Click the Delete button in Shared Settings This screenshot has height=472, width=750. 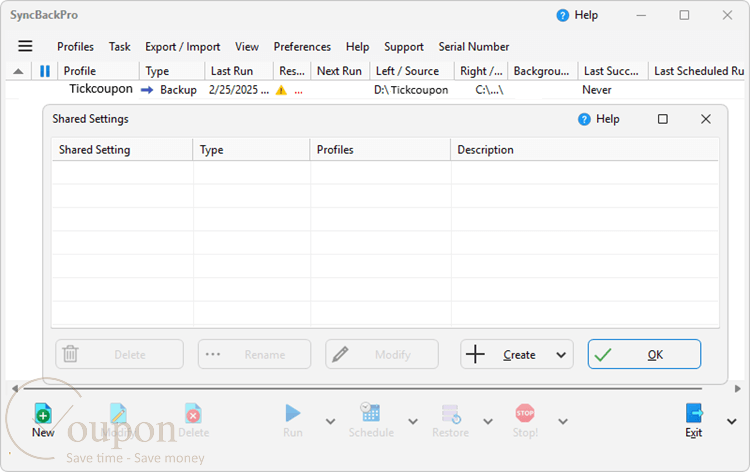pos(120,354)
